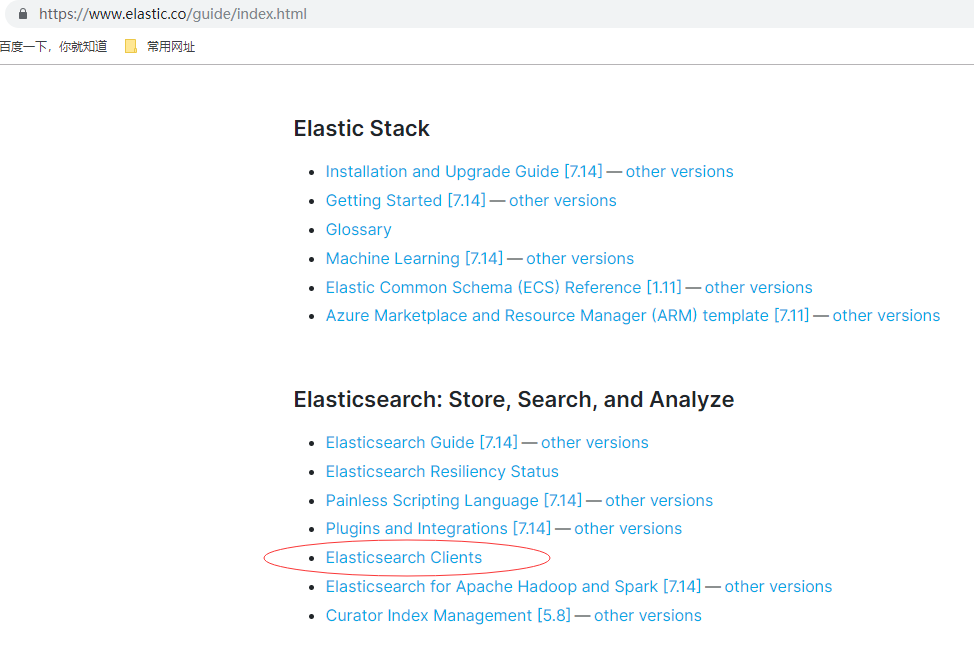The image size is (974, 647).
Task: Open other versions of Installation and Upgrade Guide
Action: click(680, 171)
